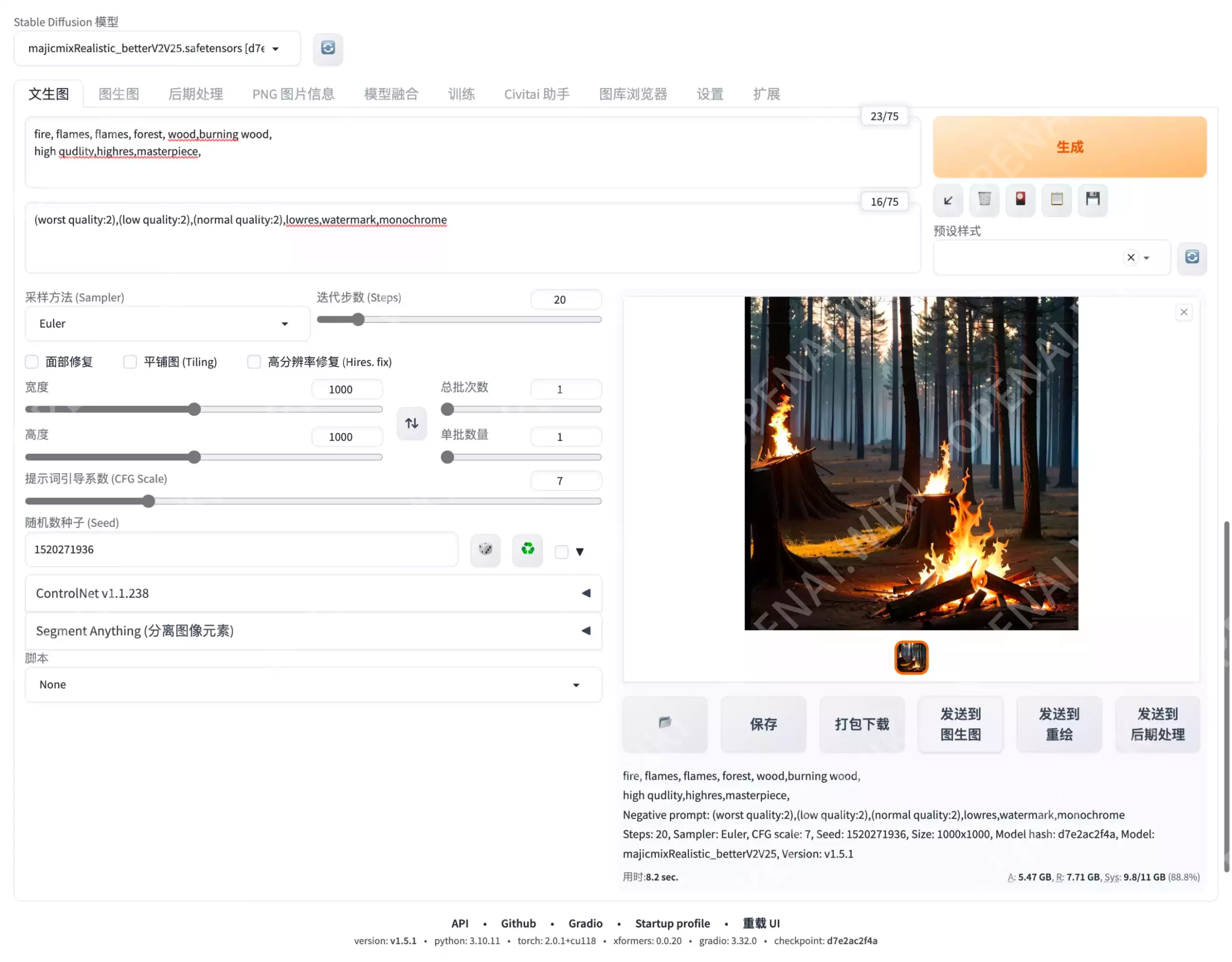Image resolution: width=1232 pixels, height=962 pixels.
Task: Click the 重载 UI reload link
Action: click(761, 923)
